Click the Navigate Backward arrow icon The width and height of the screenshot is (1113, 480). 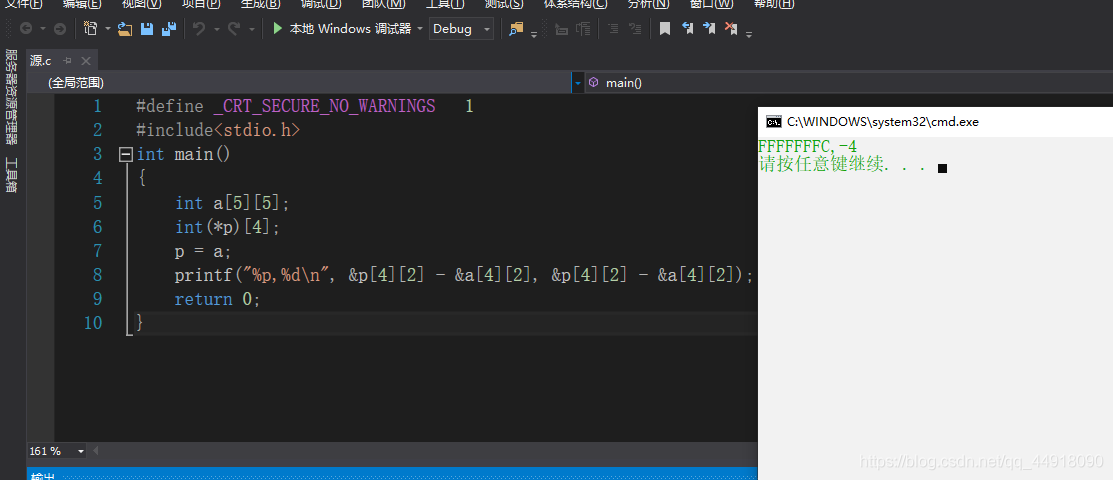(26, 29)
